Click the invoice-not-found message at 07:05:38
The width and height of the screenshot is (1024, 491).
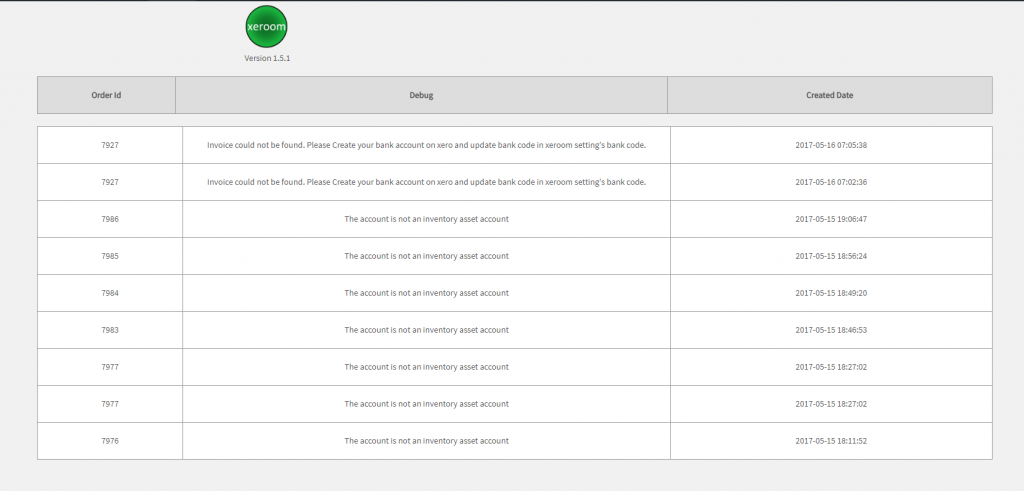tap(426, 145)
